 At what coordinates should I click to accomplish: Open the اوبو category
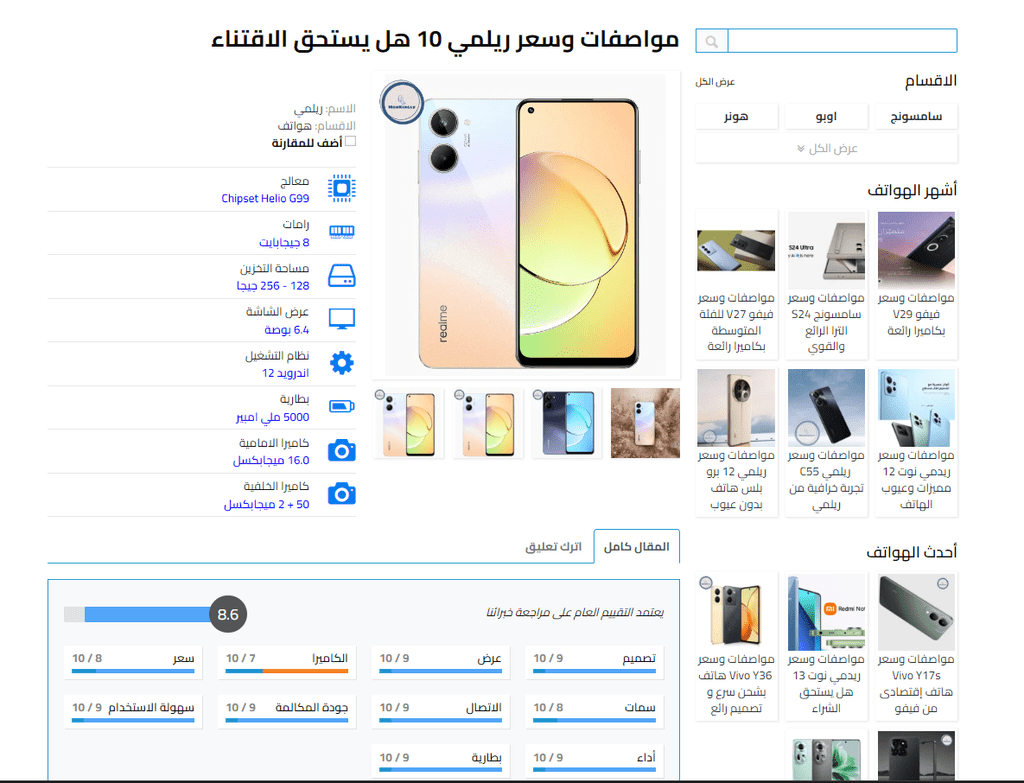(x=826, y=116)
